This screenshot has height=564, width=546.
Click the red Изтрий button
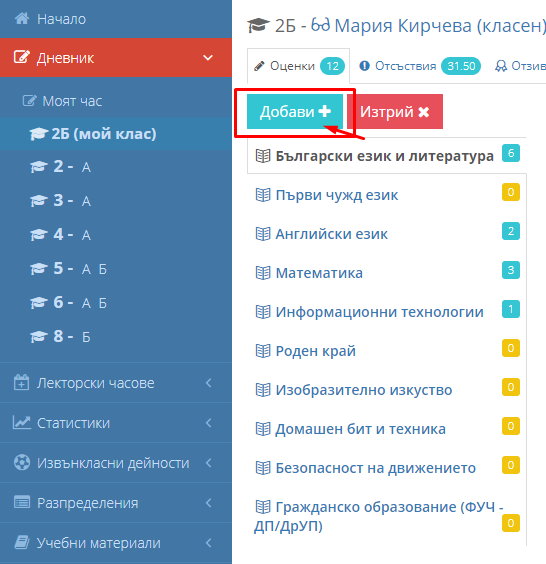[x=395, y=112]
